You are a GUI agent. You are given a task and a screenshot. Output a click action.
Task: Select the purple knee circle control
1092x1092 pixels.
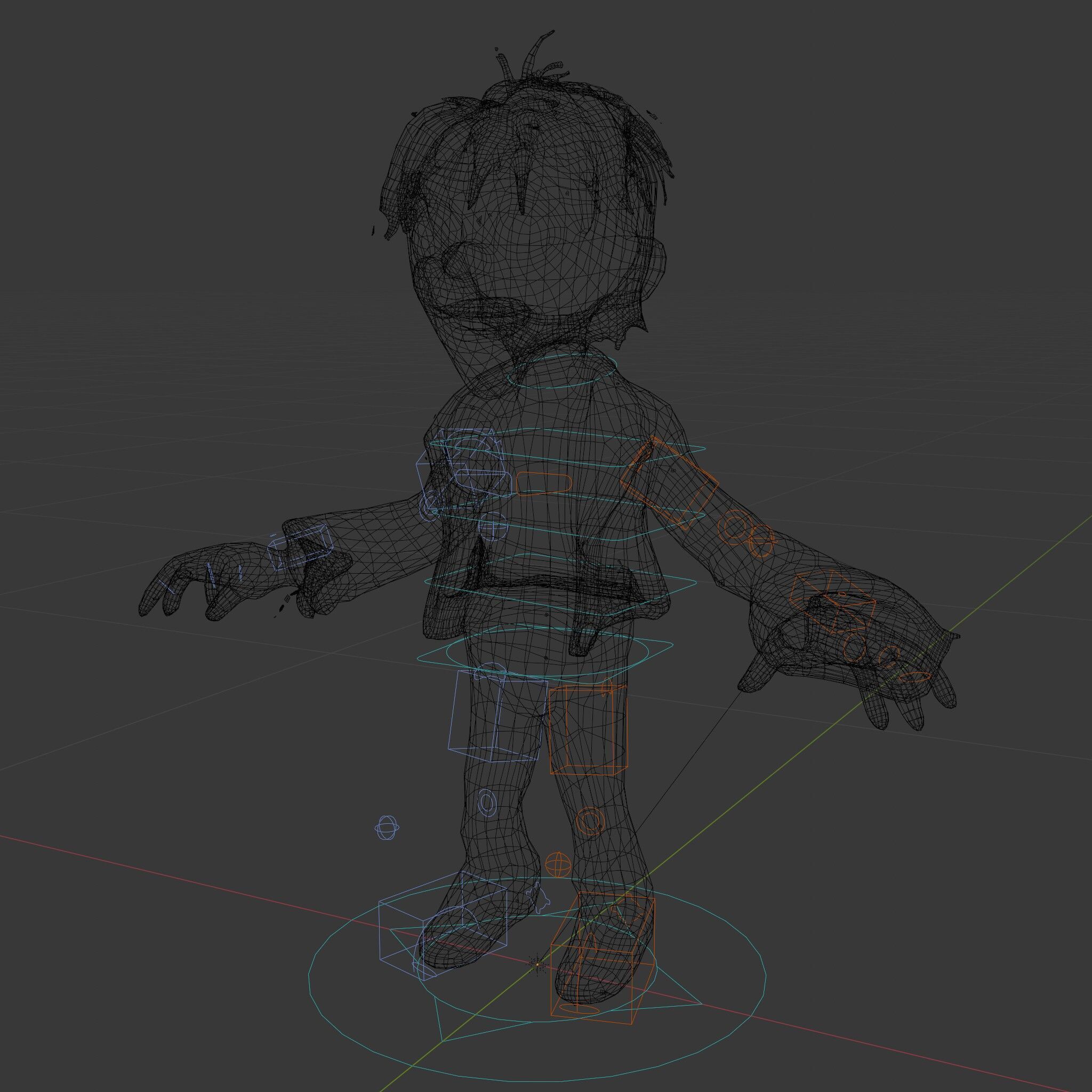[487, 801]
